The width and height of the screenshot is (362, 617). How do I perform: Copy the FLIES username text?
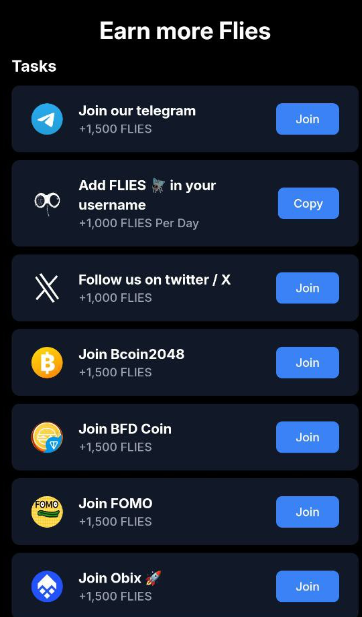tap(308, 203)
